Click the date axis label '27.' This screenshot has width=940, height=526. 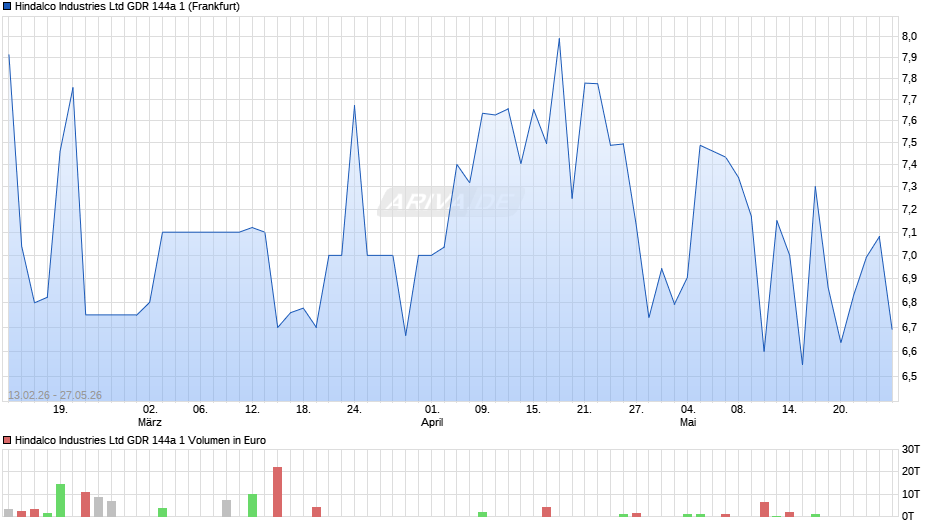pyautogui.click(x=636, y=409)
